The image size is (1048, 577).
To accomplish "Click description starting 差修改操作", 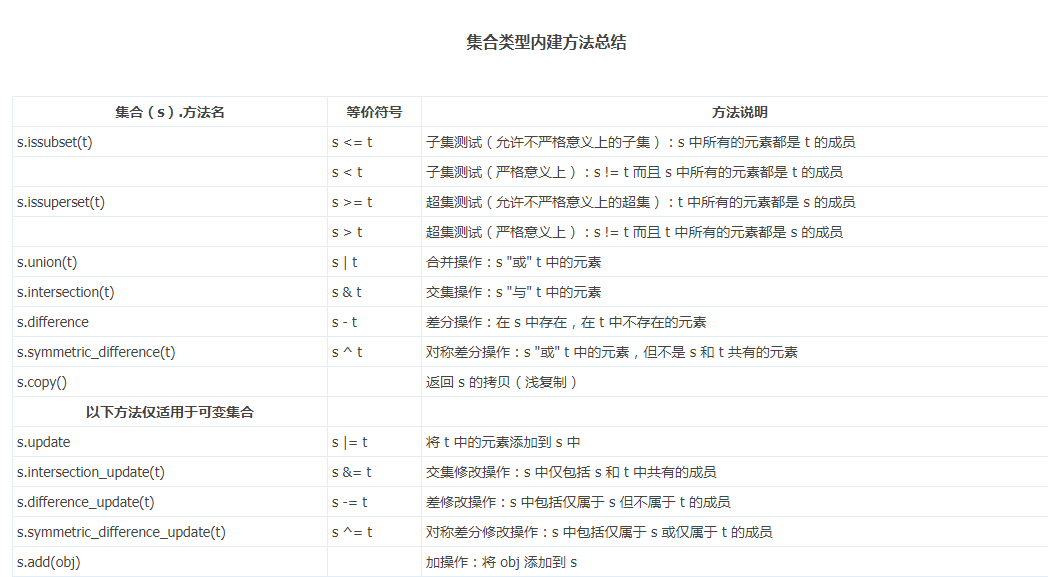I will point(578,502).
